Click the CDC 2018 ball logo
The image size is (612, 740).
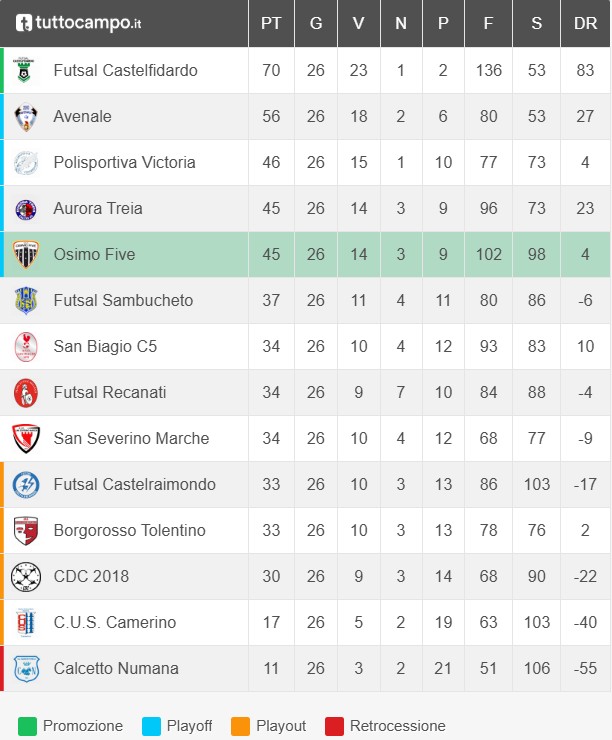24,577
